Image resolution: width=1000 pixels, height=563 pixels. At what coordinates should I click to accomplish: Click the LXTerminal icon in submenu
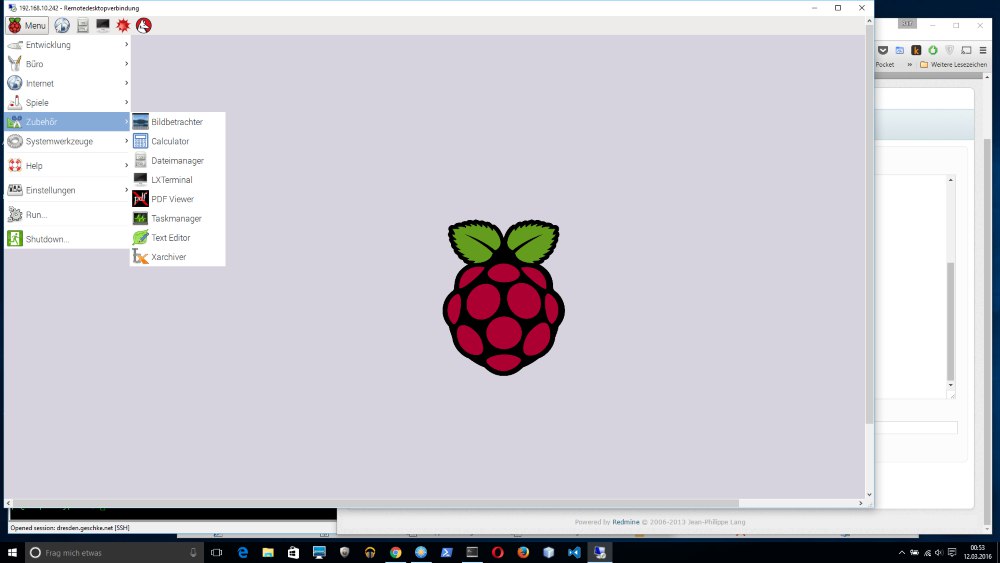(140, 179)
